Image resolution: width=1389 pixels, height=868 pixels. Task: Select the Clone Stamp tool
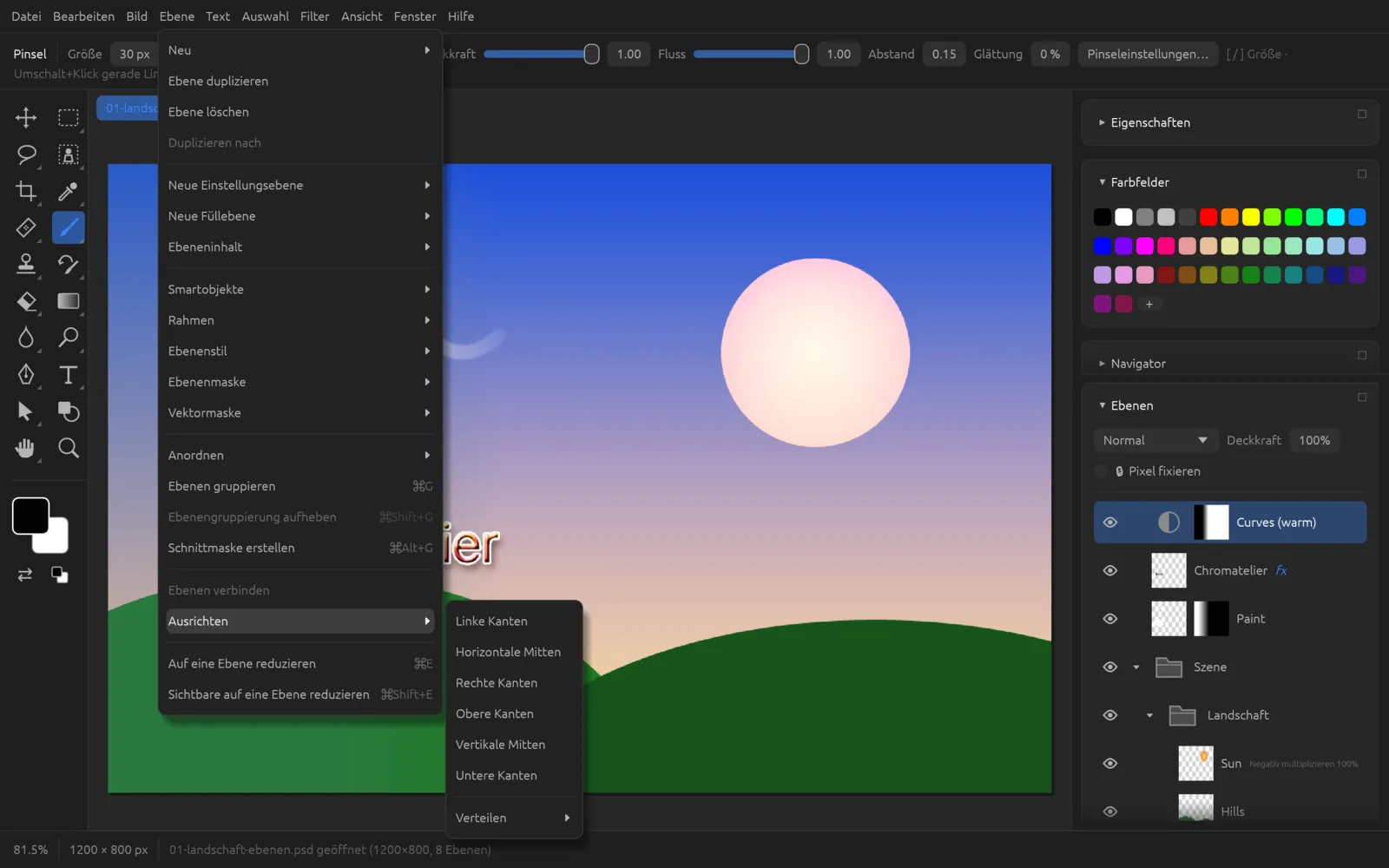coord(26,264)
